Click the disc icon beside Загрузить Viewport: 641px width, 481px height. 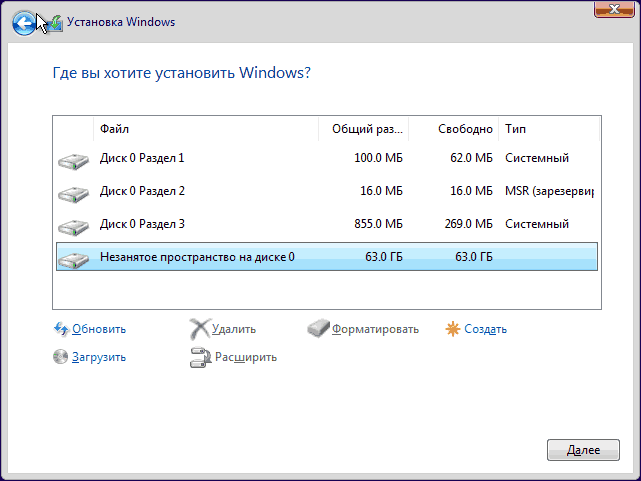pyautogui.click(x=61, y=356)
